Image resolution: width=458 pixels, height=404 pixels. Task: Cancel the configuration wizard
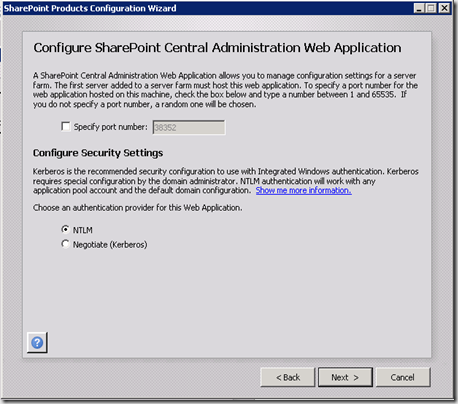403,377
